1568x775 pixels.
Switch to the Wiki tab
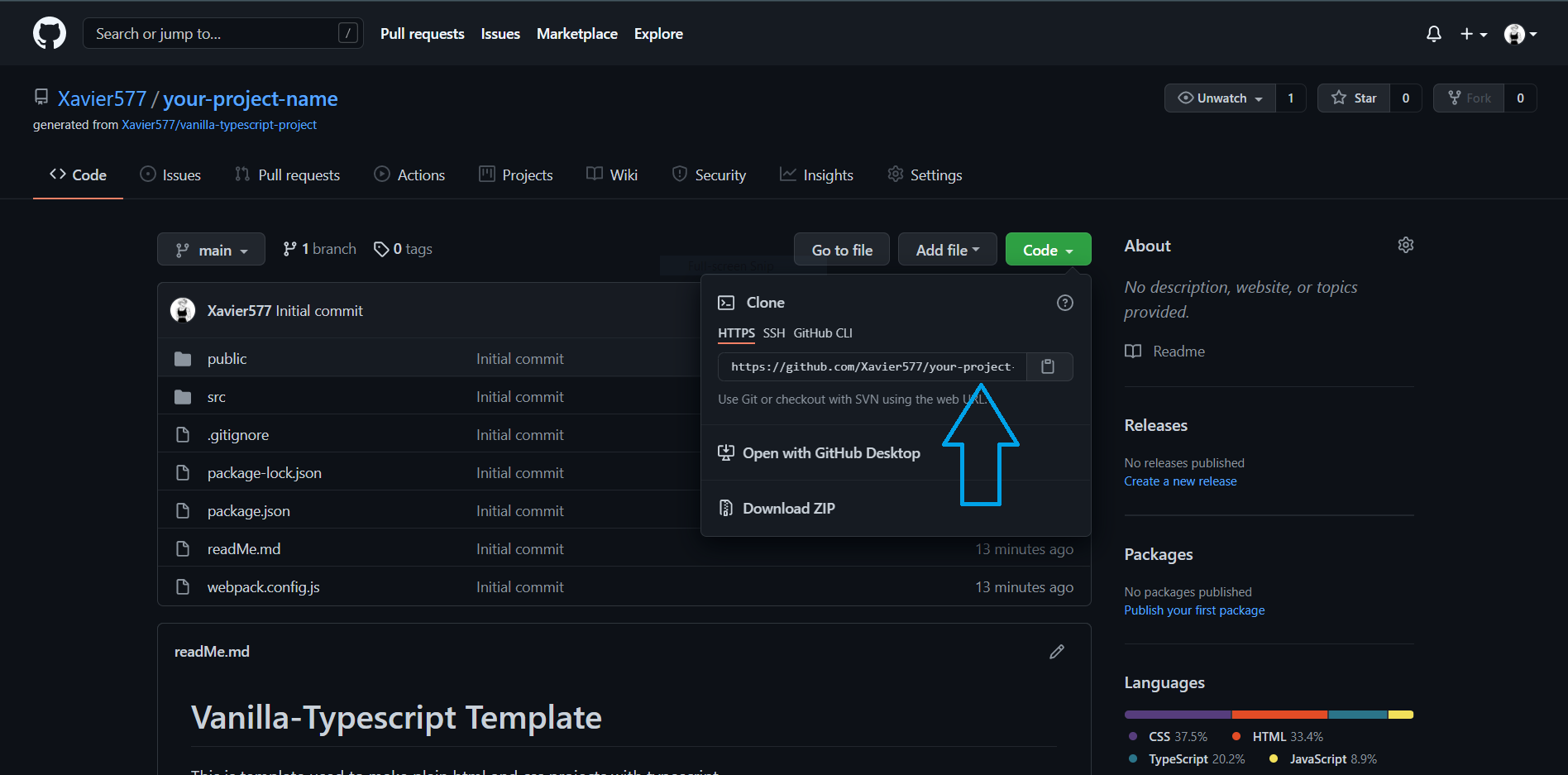pyautogui.click(x=612, y=175)
